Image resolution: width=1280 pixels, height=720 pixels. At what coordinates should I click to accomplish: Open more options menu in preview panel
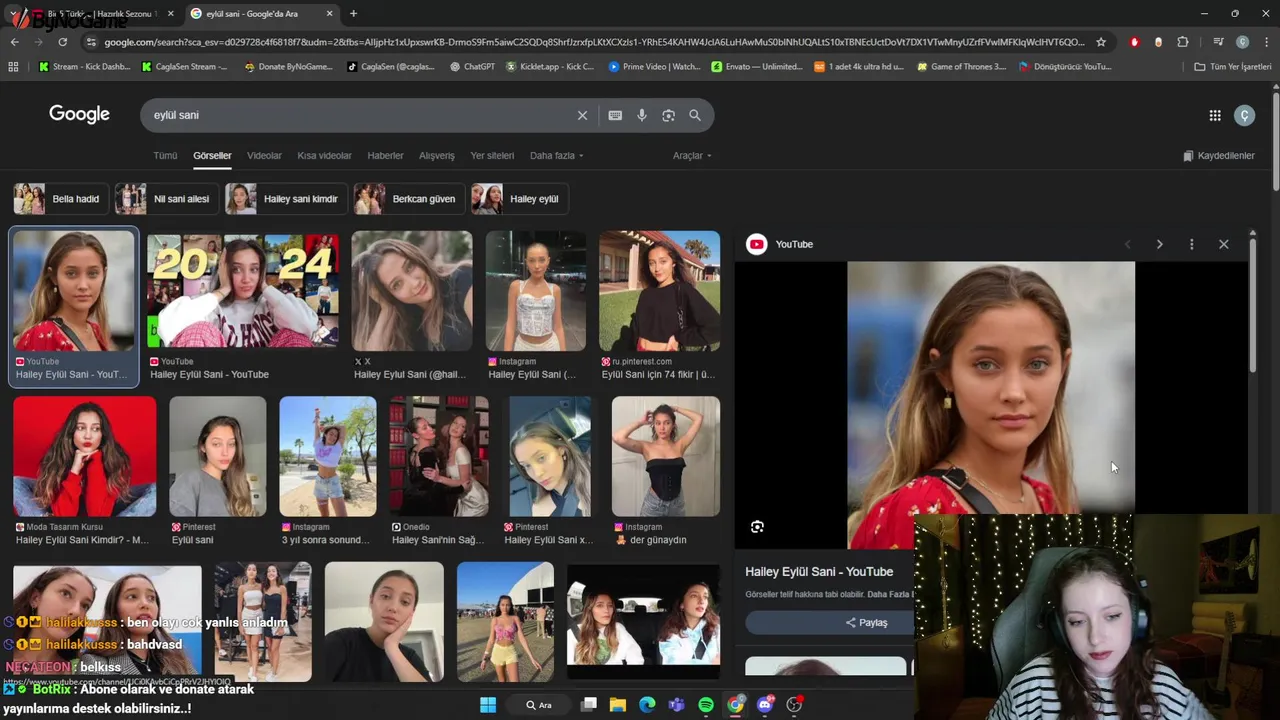(1191, 244)
